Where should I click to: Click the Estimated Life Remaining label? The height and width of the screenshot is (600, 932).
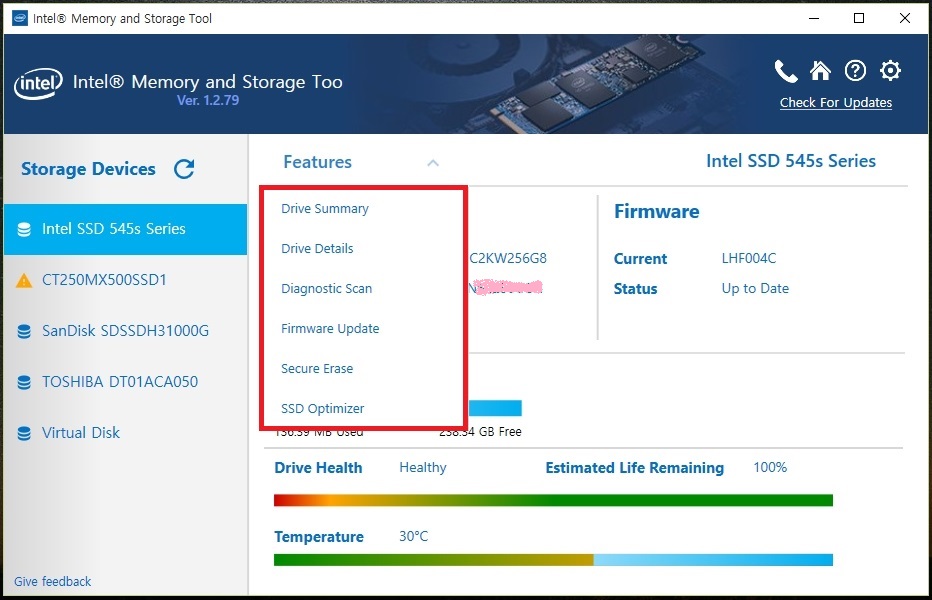point(634,468)
